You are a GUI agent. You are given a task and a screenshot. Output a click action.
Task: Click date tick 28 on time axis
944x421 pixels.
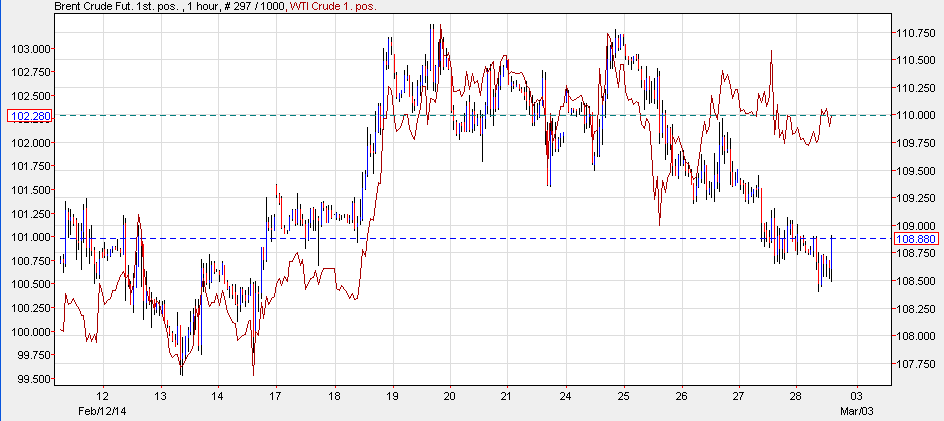(796, 397)
